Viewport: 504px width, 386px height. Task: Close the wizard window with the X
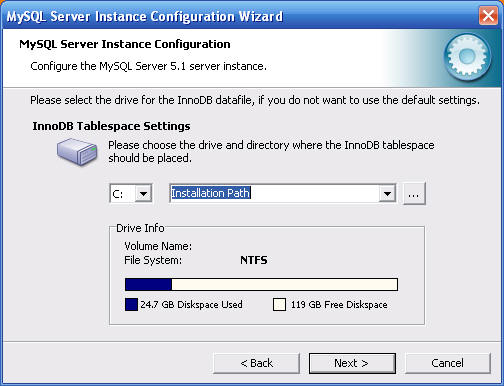point(488,16)
